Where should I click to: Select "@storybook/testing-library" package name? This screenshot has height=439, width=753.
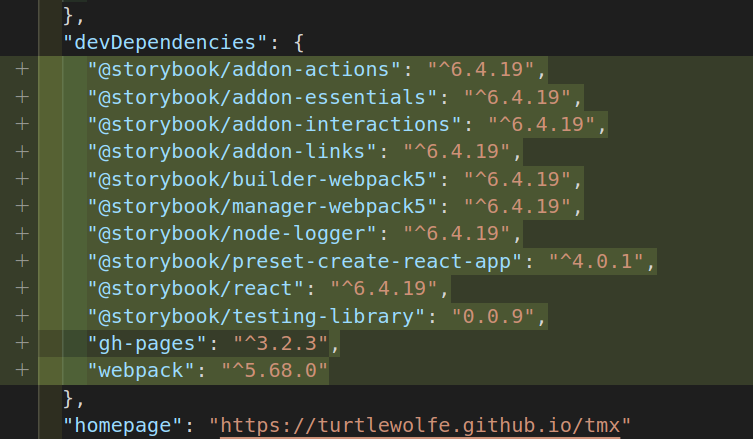(x=255, y=316)
